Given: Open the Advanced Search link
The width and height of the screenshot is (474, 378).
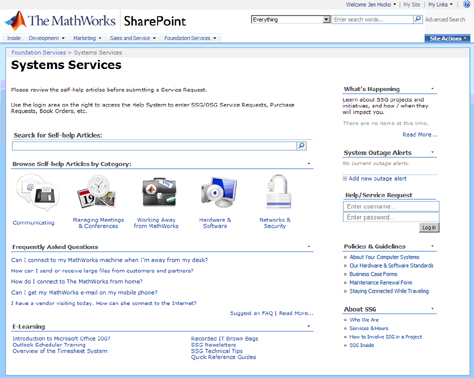Looking at the screenshot, I should click(445, 20).
